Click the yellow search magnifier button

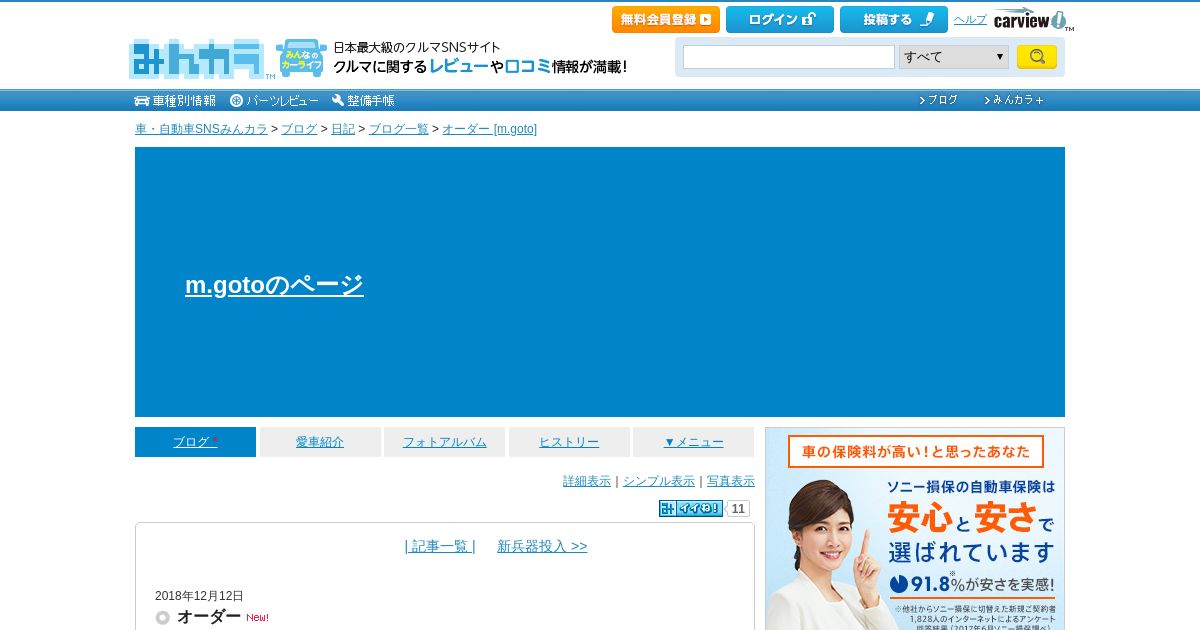click(x=1037, y=57)
